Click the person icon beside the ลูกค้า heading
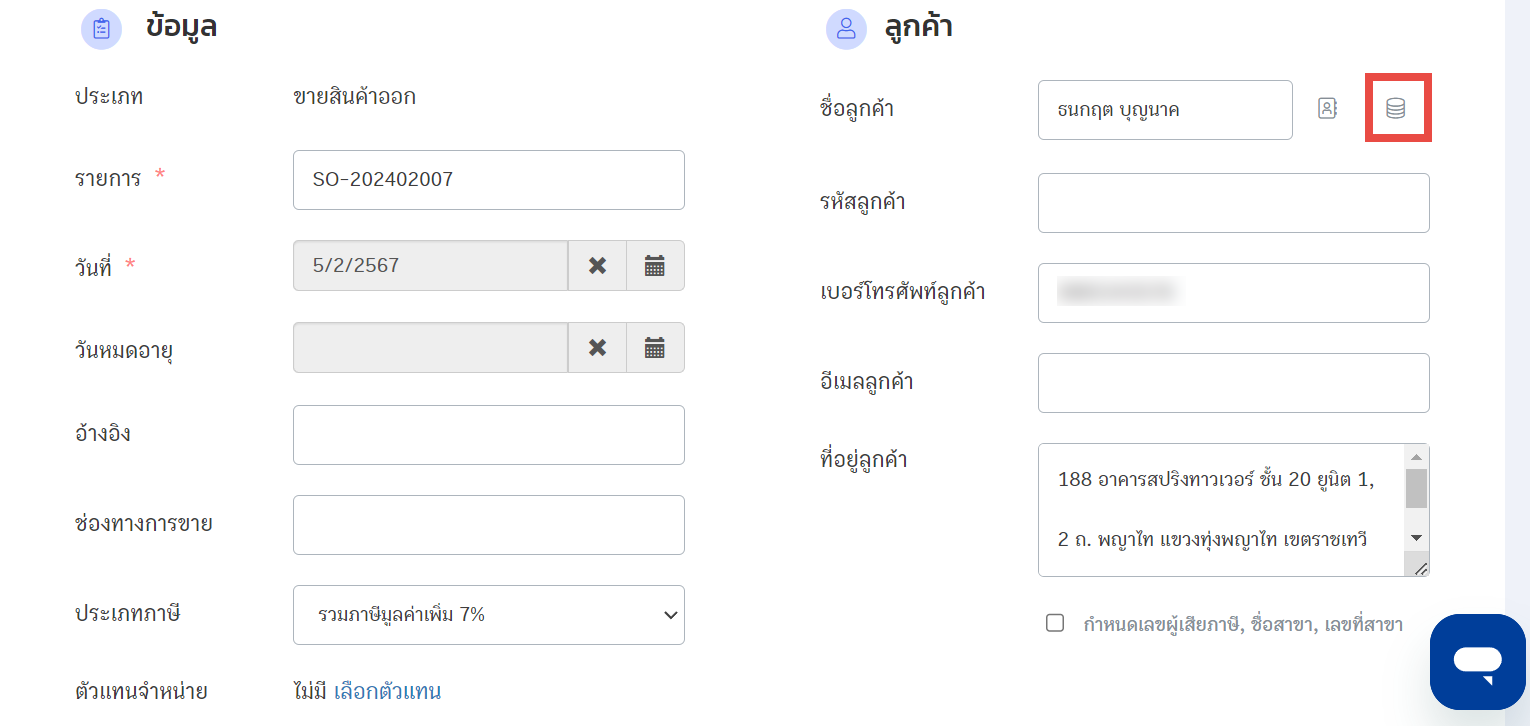Image resolution: width=1530 pixels, height=726 pixels. click(x=846, y=29)
